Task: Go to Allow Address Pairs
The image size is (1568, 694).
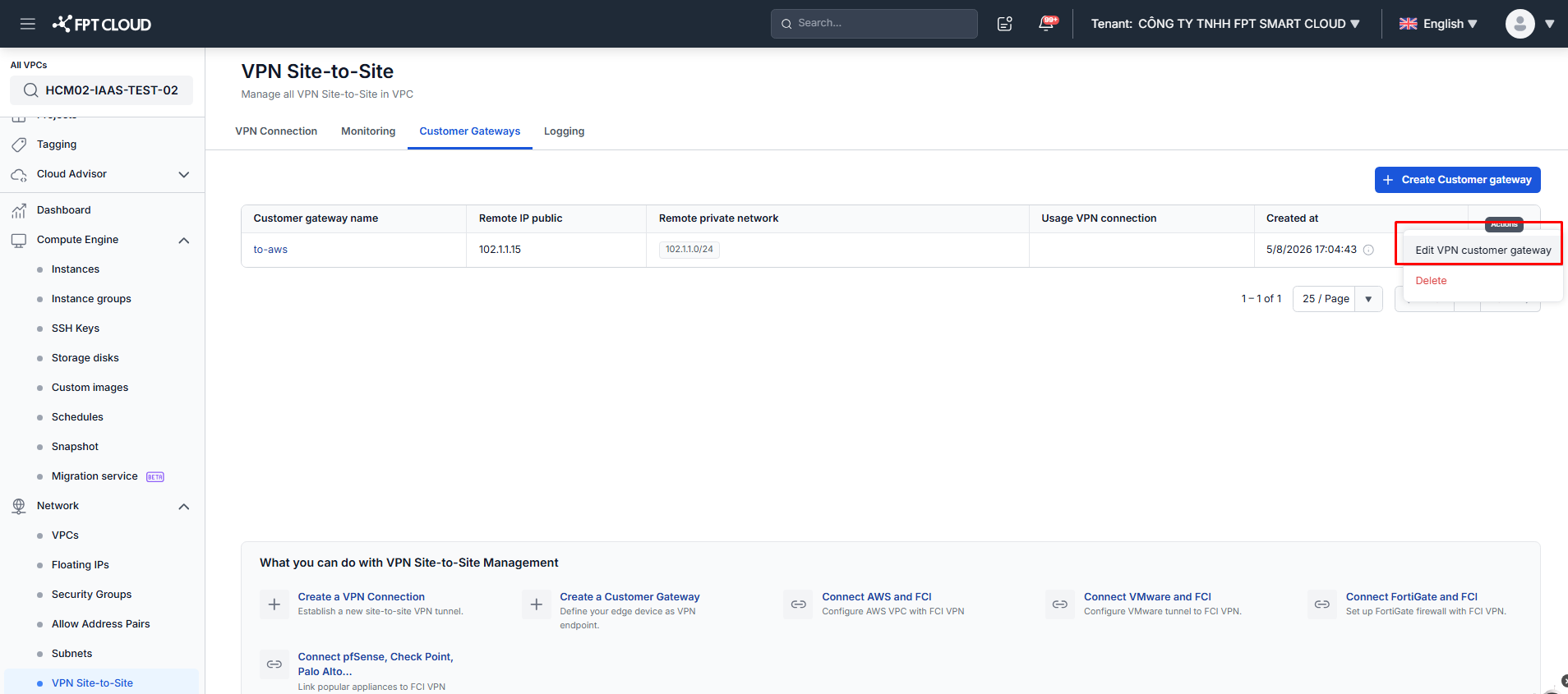Action: point(101,624)
